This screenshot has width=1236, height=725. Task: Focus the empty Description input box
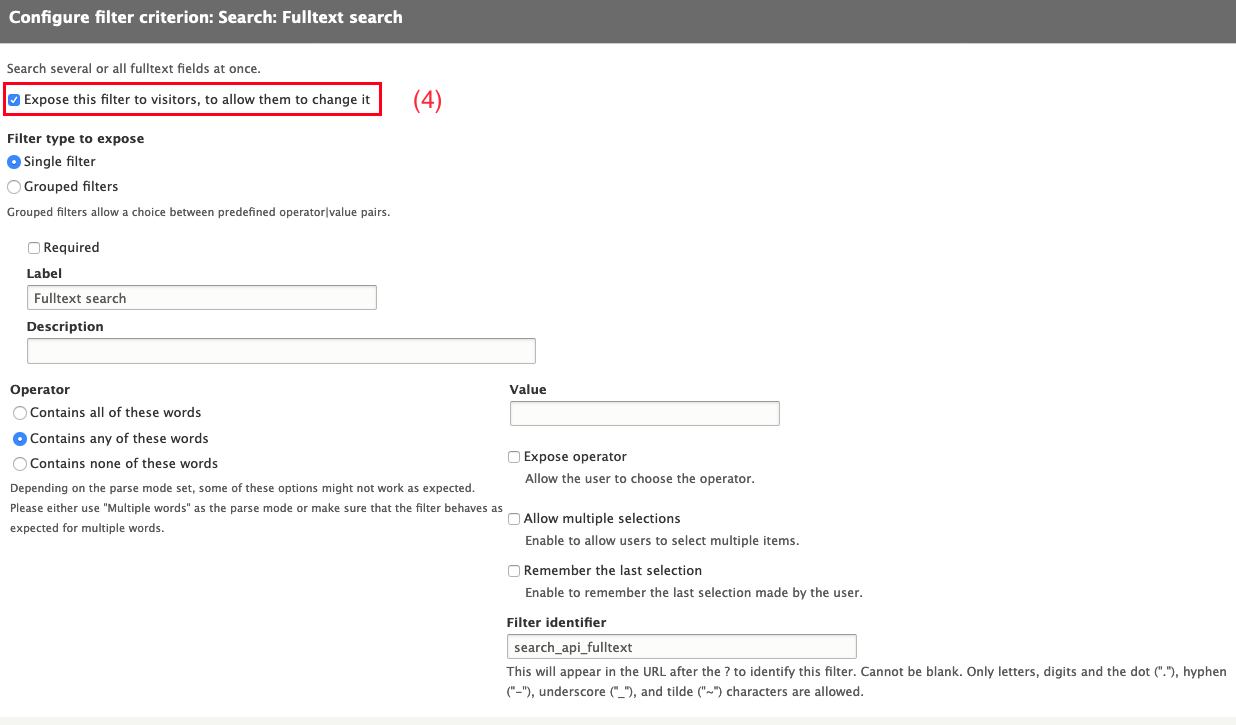(281, 351)
